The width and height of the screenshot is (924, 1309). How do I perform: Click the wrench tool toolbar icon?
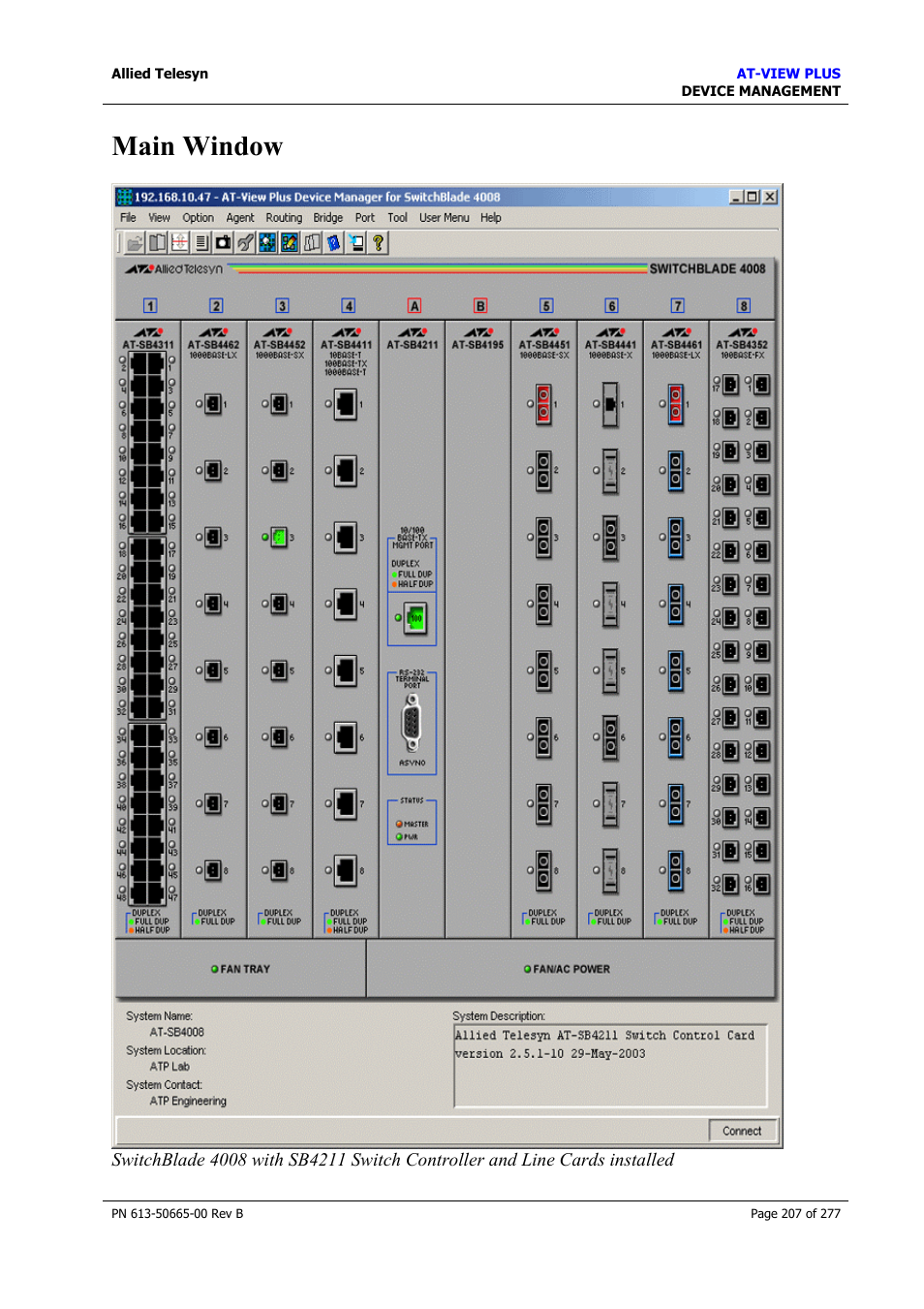tap(245, 242)
